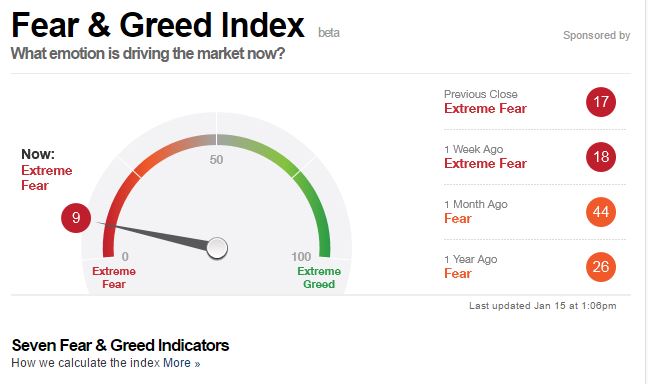Select the 1 Month Ago Fear label
The width and height of the screenshot is (648, 384).
457,218
